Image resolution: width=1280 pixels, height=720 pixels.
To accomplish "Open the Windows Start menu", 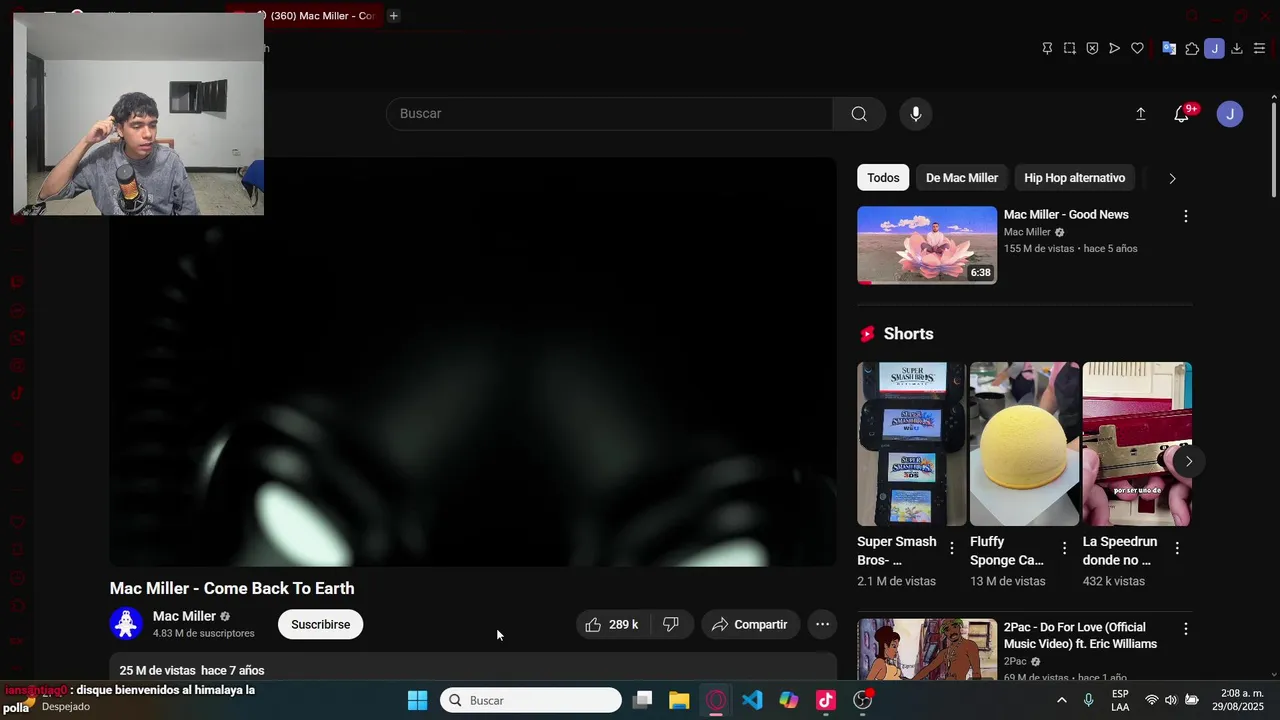I will tap(418, 700).
